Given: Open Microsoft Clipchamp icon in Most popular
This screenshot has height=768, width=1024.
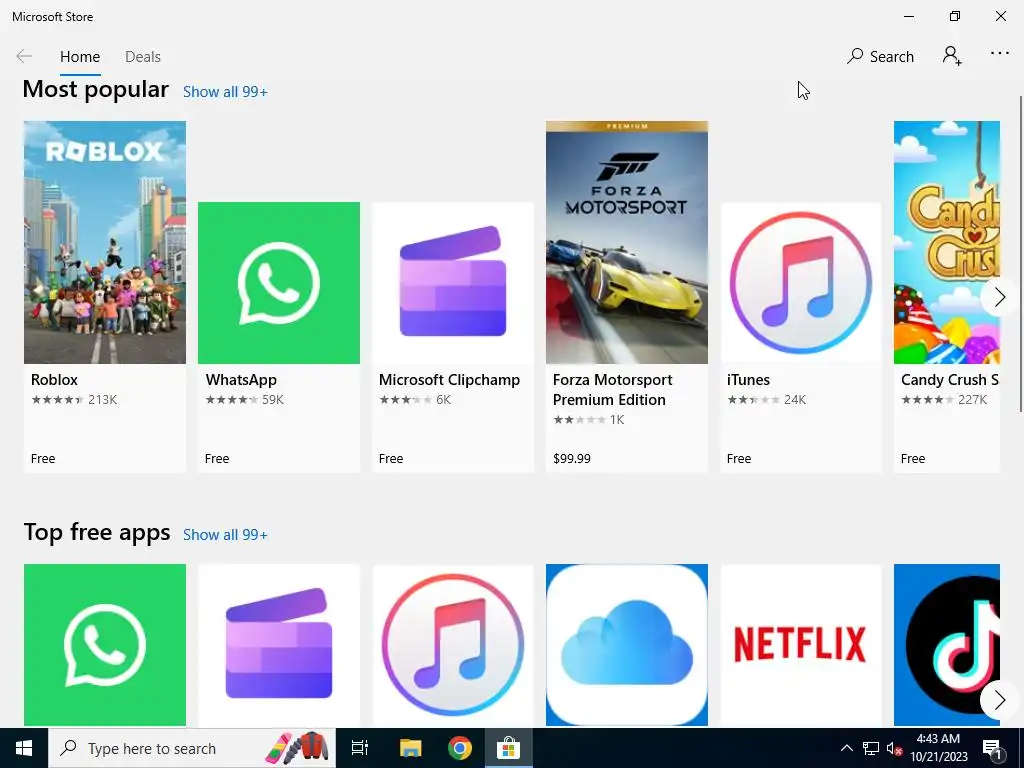Looking at the screenshot, I should [453, 283].
